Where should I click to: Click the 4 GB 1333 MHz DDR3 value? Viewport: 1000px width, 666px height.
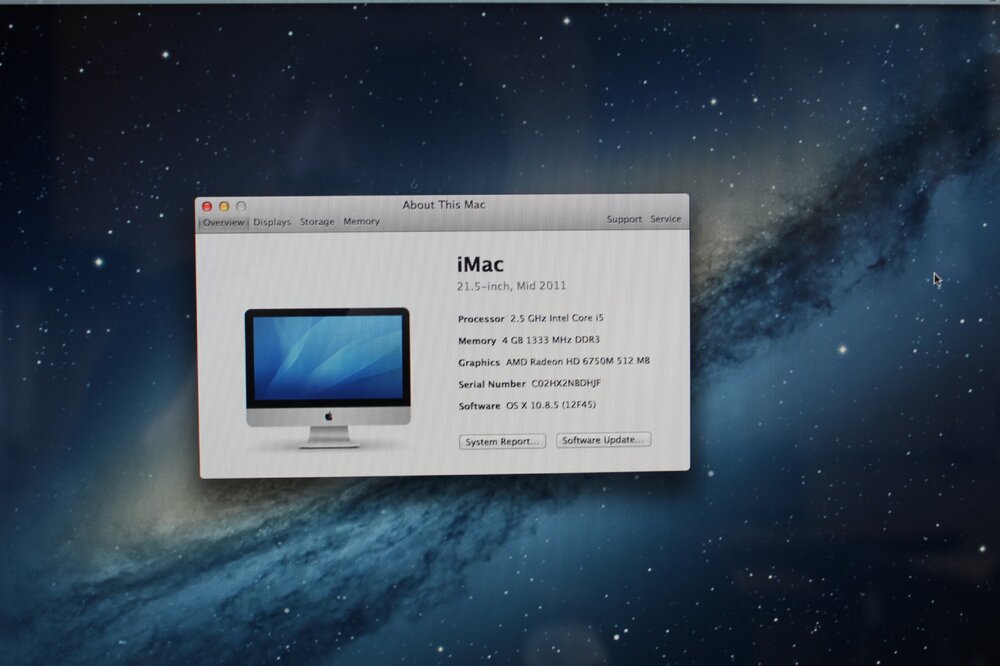point(551,340)
